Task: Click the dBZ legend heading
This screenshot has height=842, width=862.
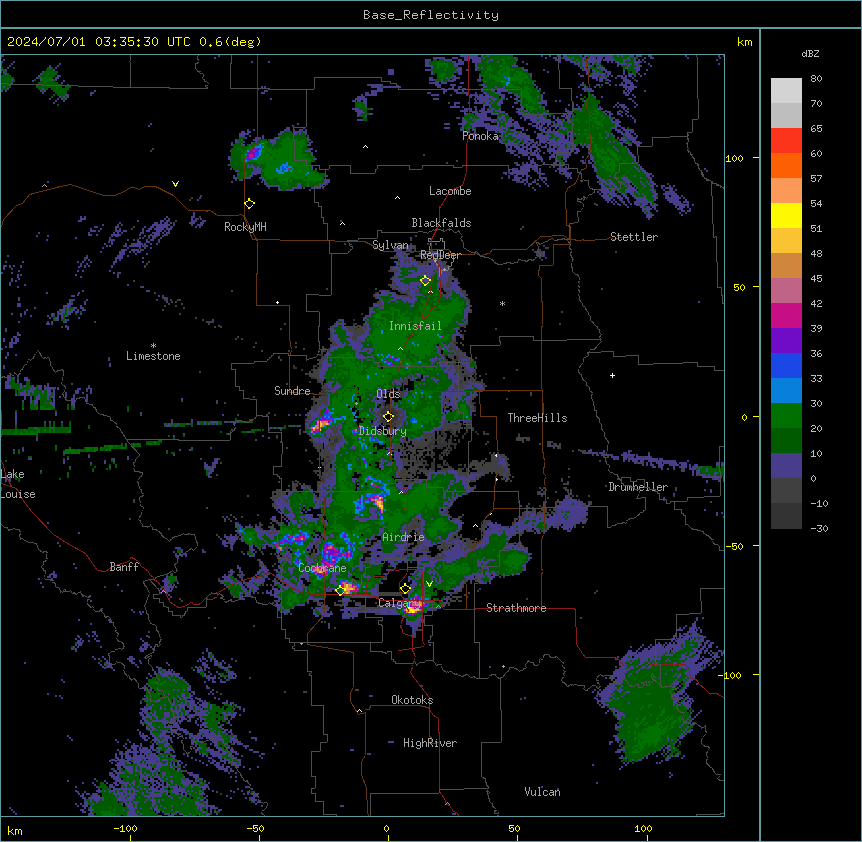Action: [810, 54]
